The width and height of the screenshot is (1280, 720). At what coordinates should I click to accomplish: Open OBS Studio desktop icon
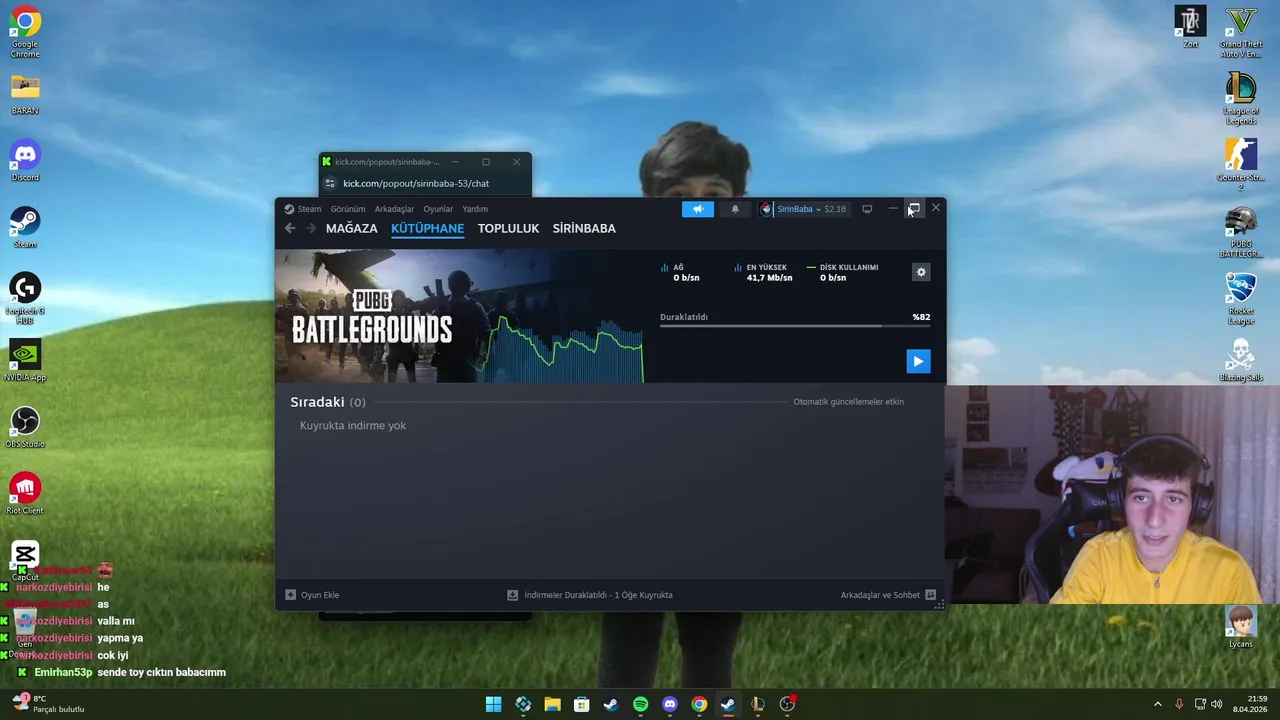pyautogui.click(x=25, y=428)
